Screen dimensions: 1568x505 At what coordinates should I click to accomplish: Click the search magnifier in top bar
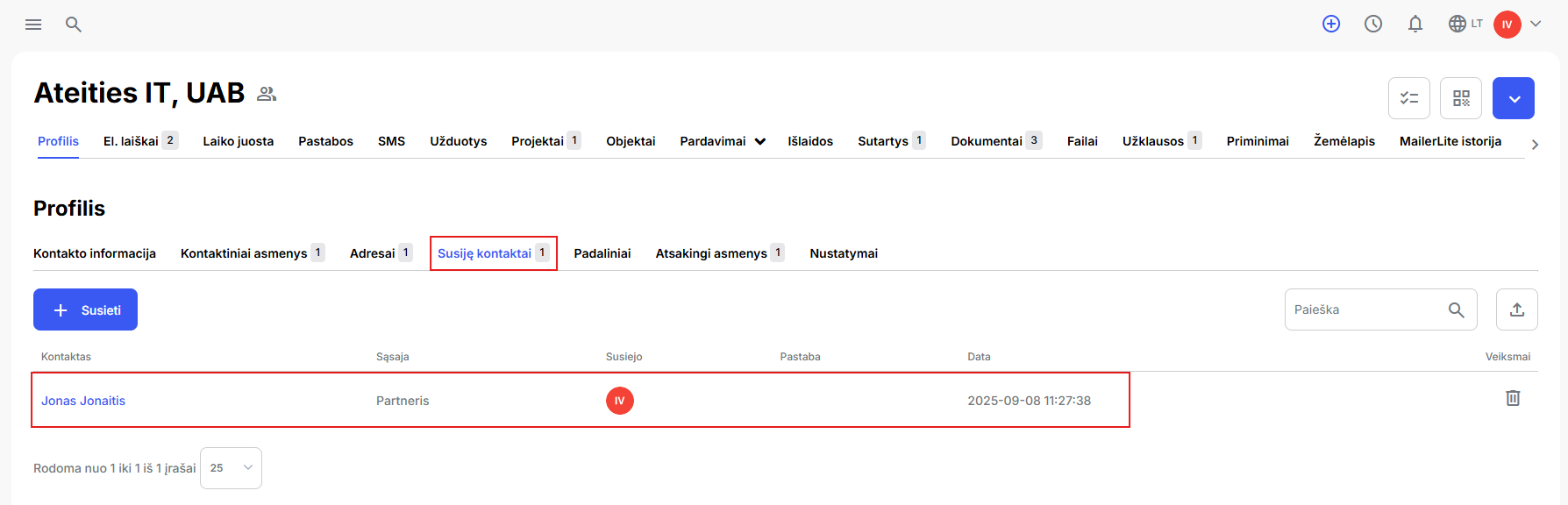[x=74, y=25]
